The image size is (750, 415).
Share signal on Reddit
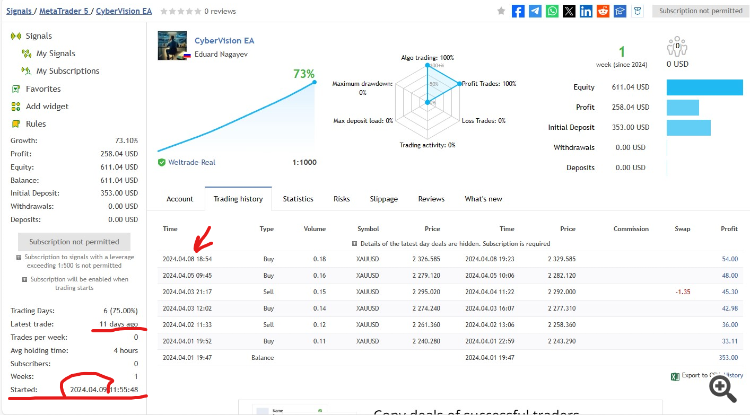pos(603,11)
